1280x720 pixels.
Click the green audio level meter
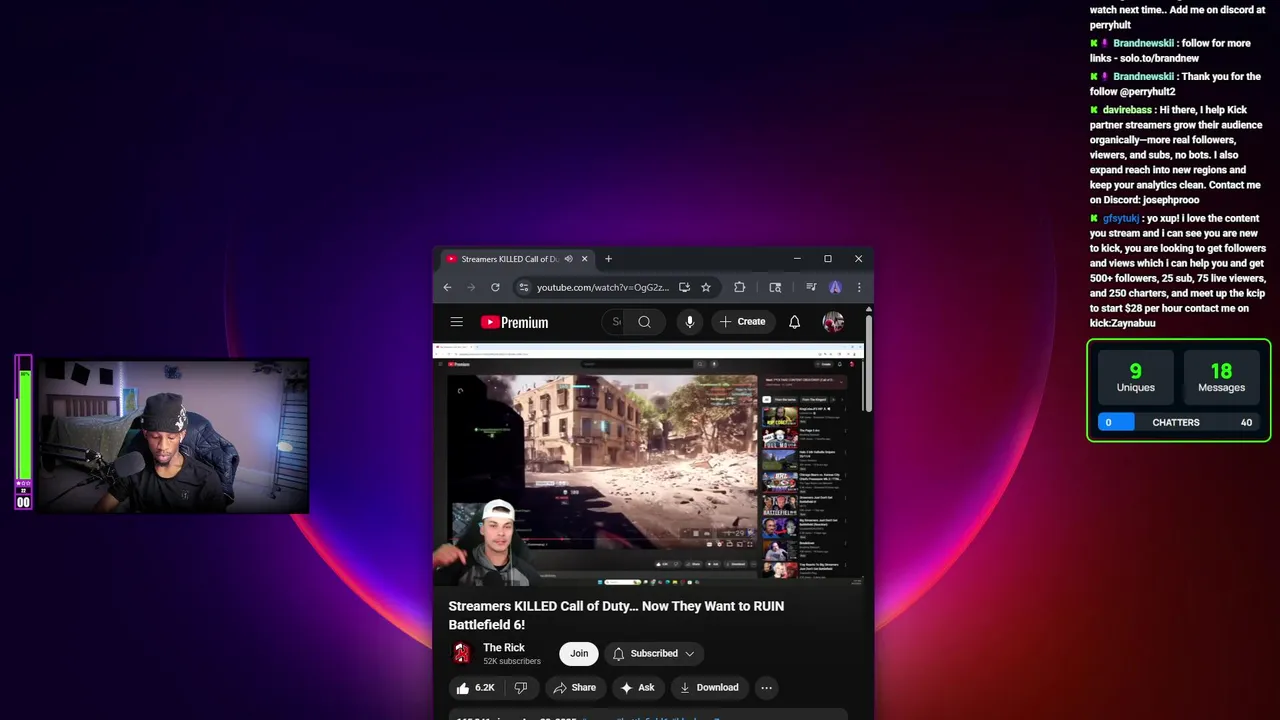[24, 424]
